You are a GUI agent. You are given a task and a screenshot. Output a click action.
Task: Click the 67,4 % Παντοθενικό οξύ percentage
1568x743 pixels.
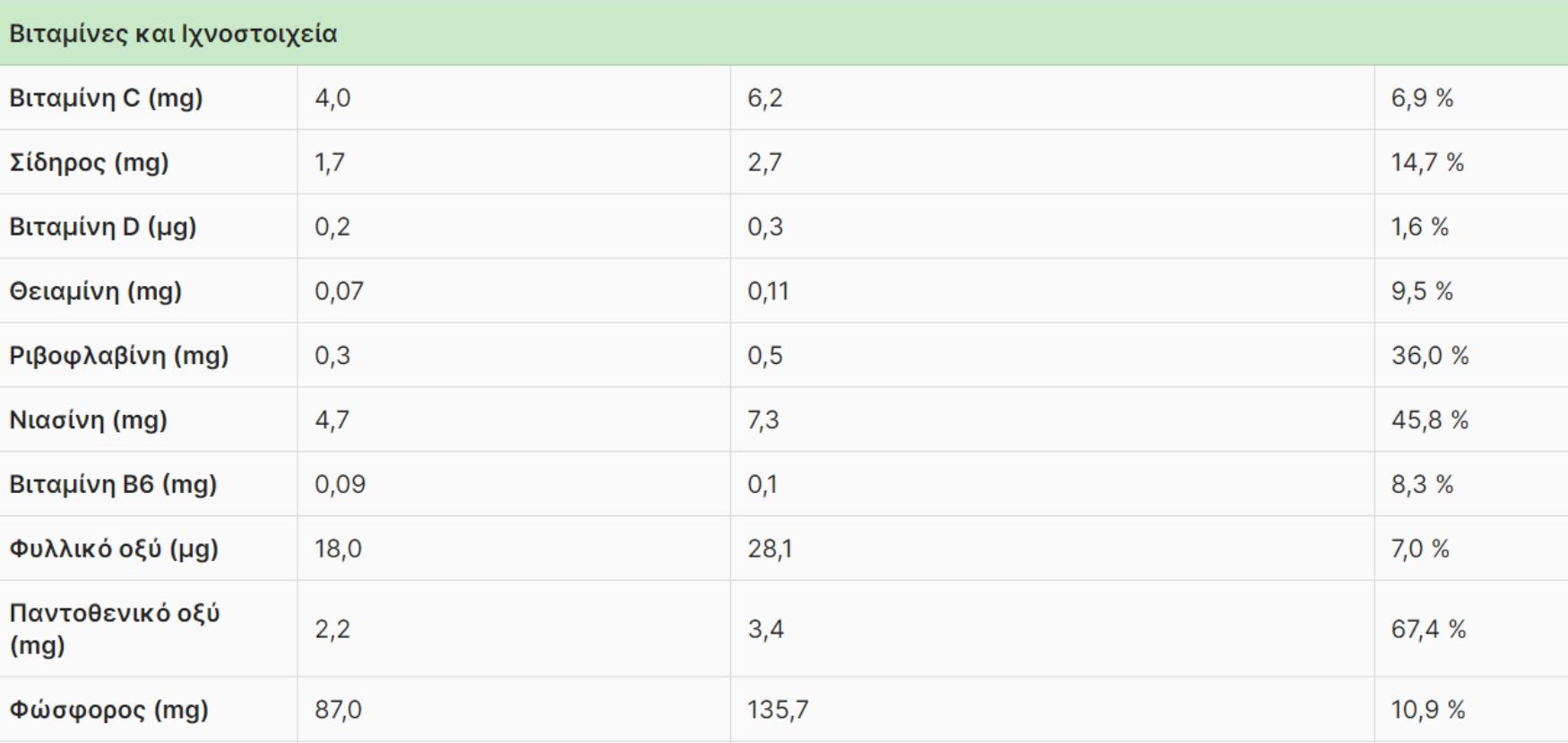click(x=1428, y=629)
